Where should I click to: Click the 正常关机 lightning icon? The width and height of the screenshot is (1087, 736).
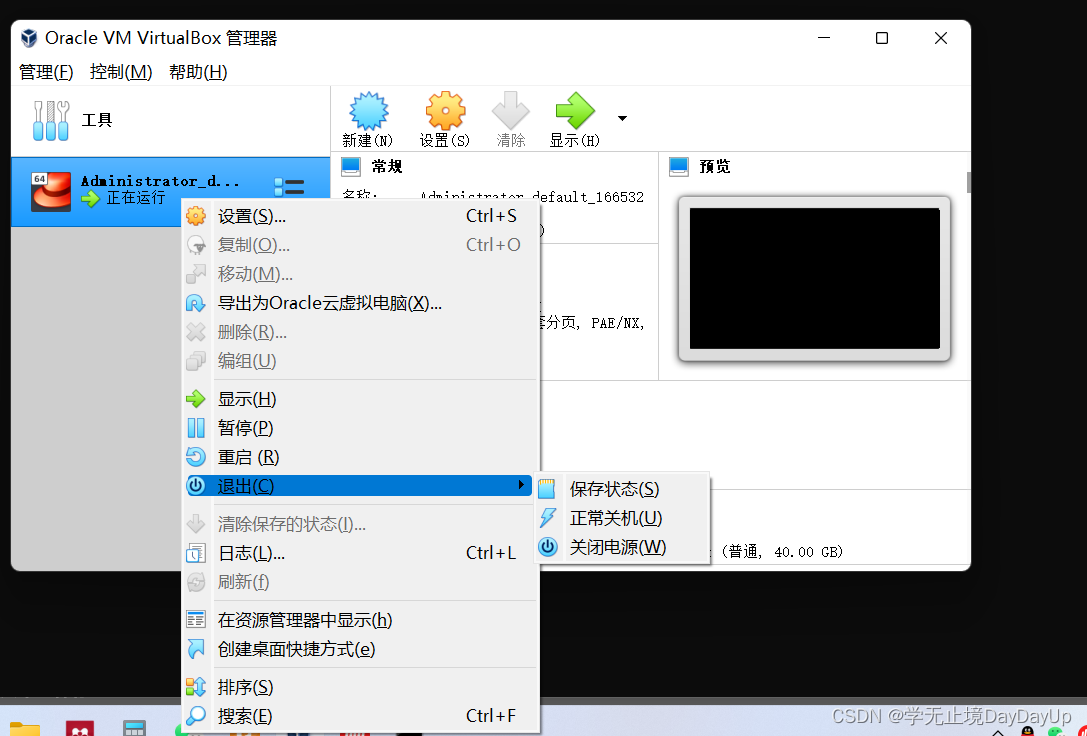[x=548, y=518]
